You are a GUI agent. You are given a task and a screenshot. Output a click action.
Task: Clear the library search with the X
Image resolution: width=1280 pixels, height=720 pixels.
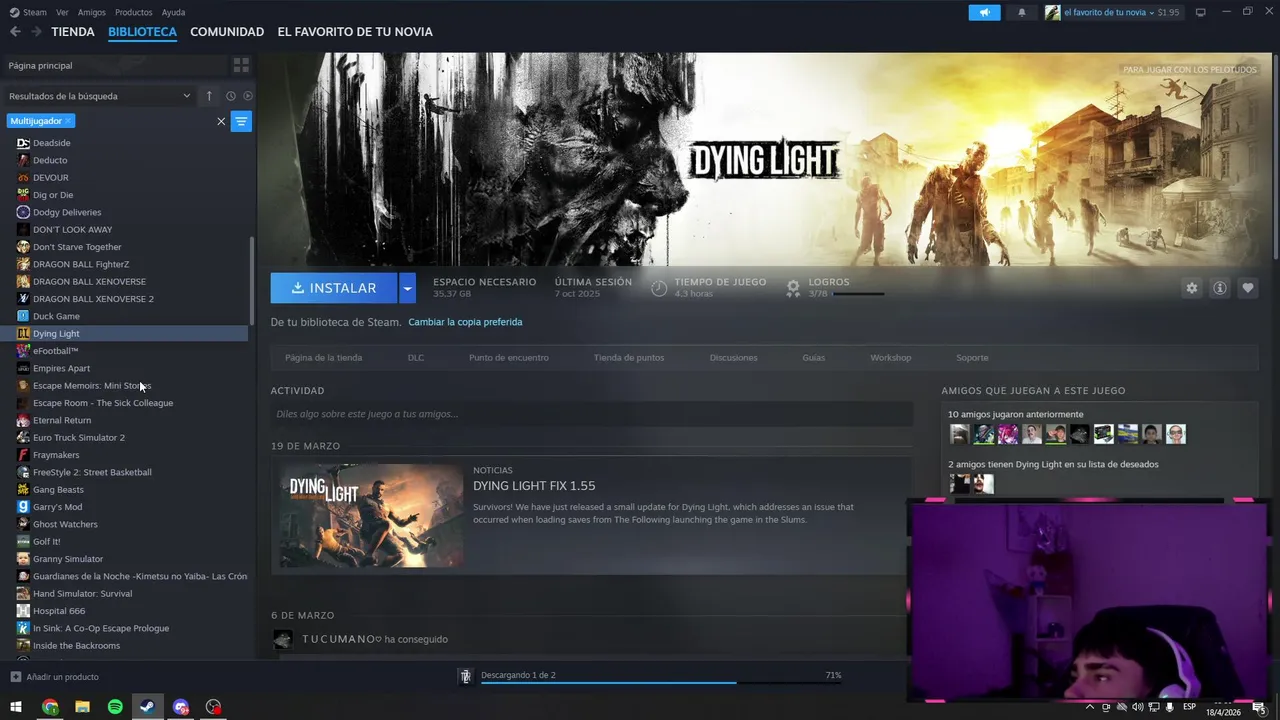[221, 121]
